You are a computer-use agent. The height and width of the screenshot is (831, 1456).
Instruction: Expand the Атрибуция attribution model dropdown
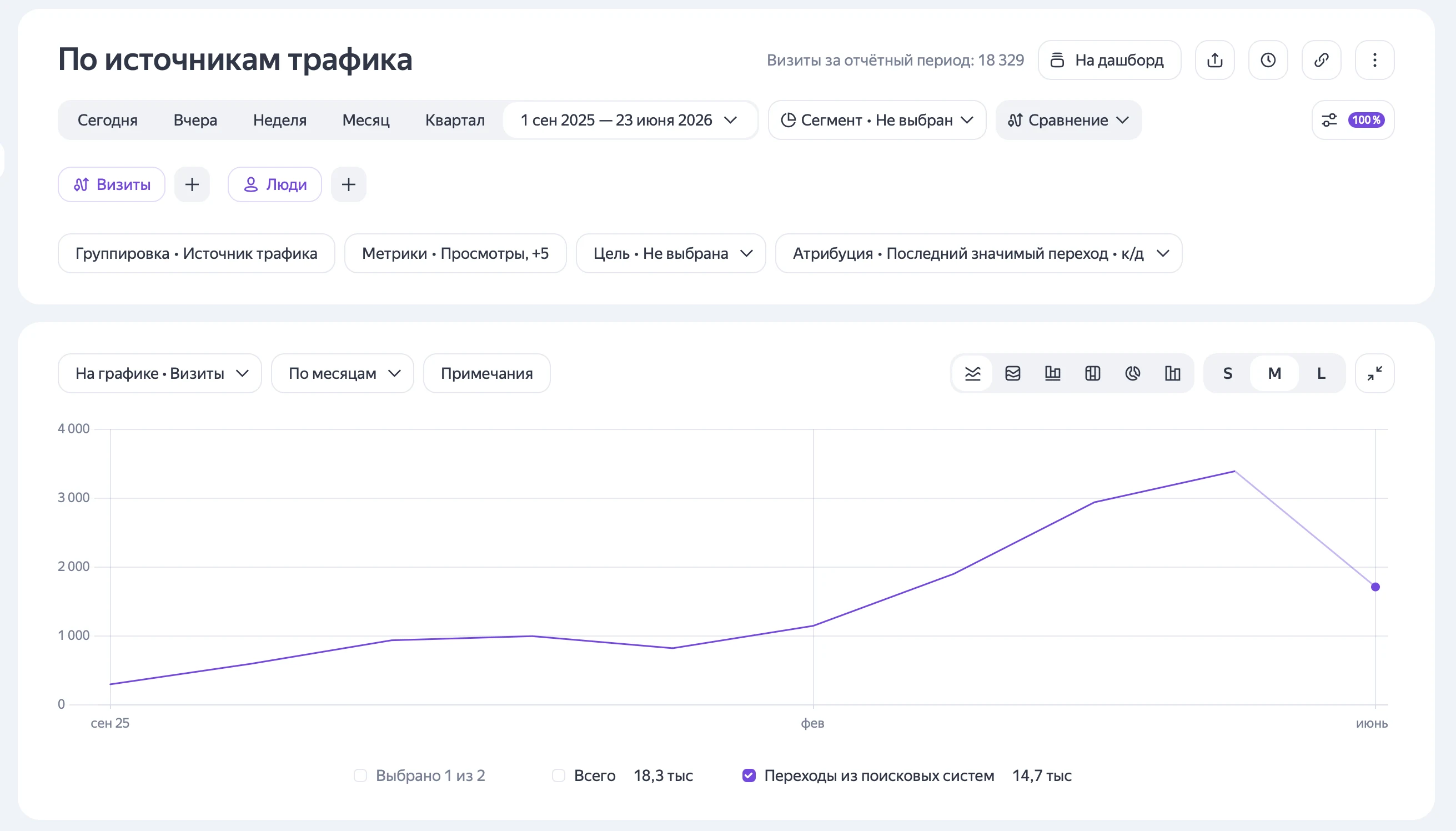tap(978, 253)
